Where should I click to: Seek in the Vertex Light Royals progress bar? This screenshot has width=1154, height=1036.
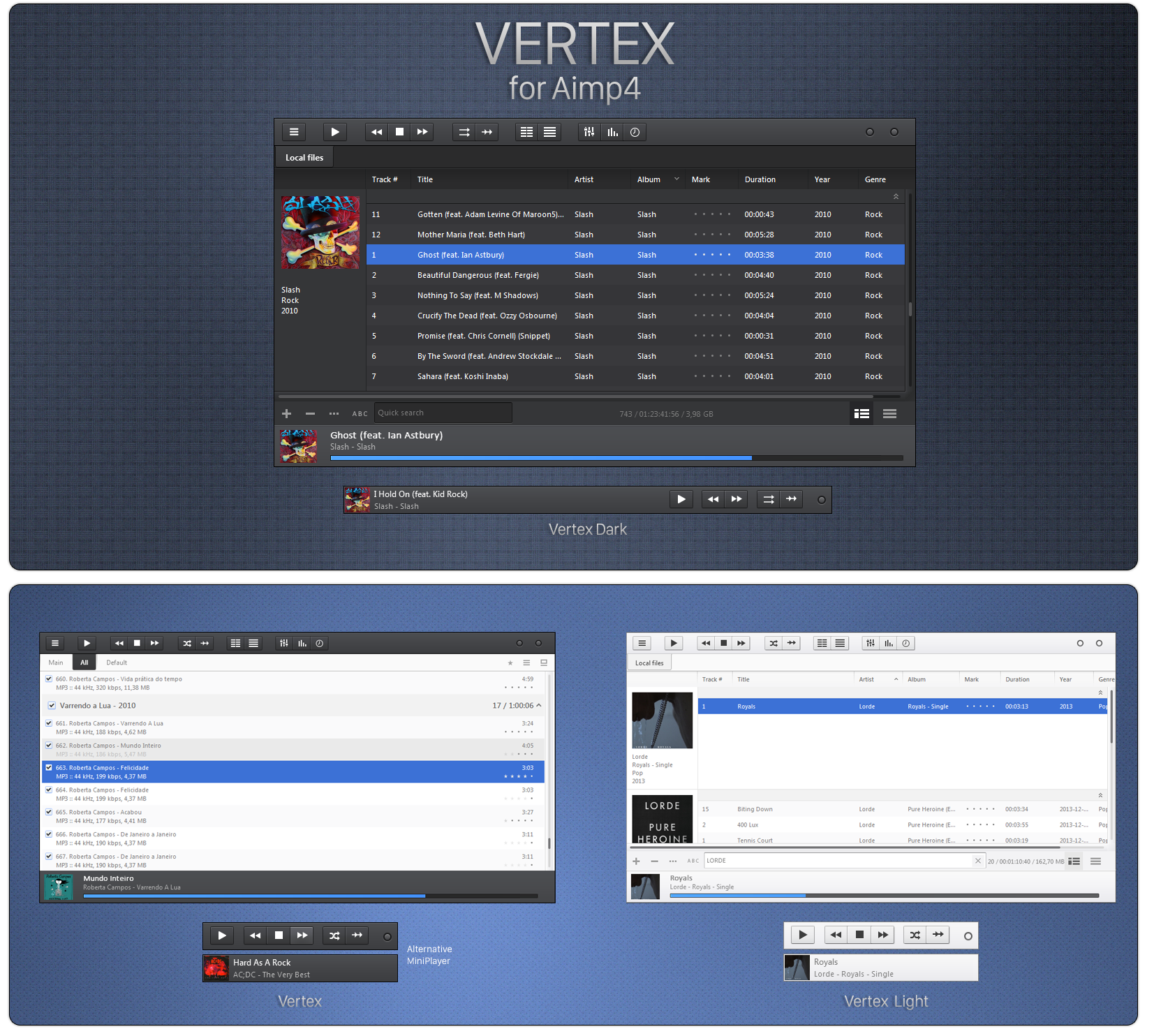[885, 895]
